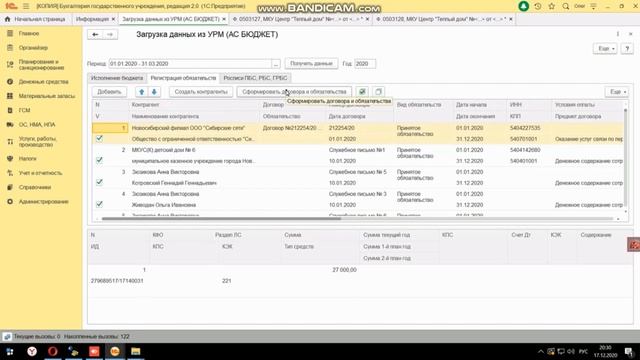Open Планирование и санкционирование sidebar section
The height and width of the screenshot is (360, 640).
click(x=41, y=64)
